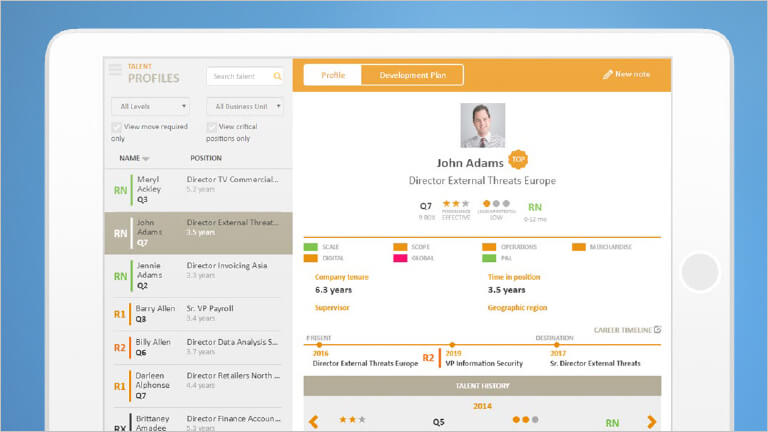Go to previous talent history year
Image resolution: width=768 pixels, height=432 pixels.
click(x=313, y=422)
